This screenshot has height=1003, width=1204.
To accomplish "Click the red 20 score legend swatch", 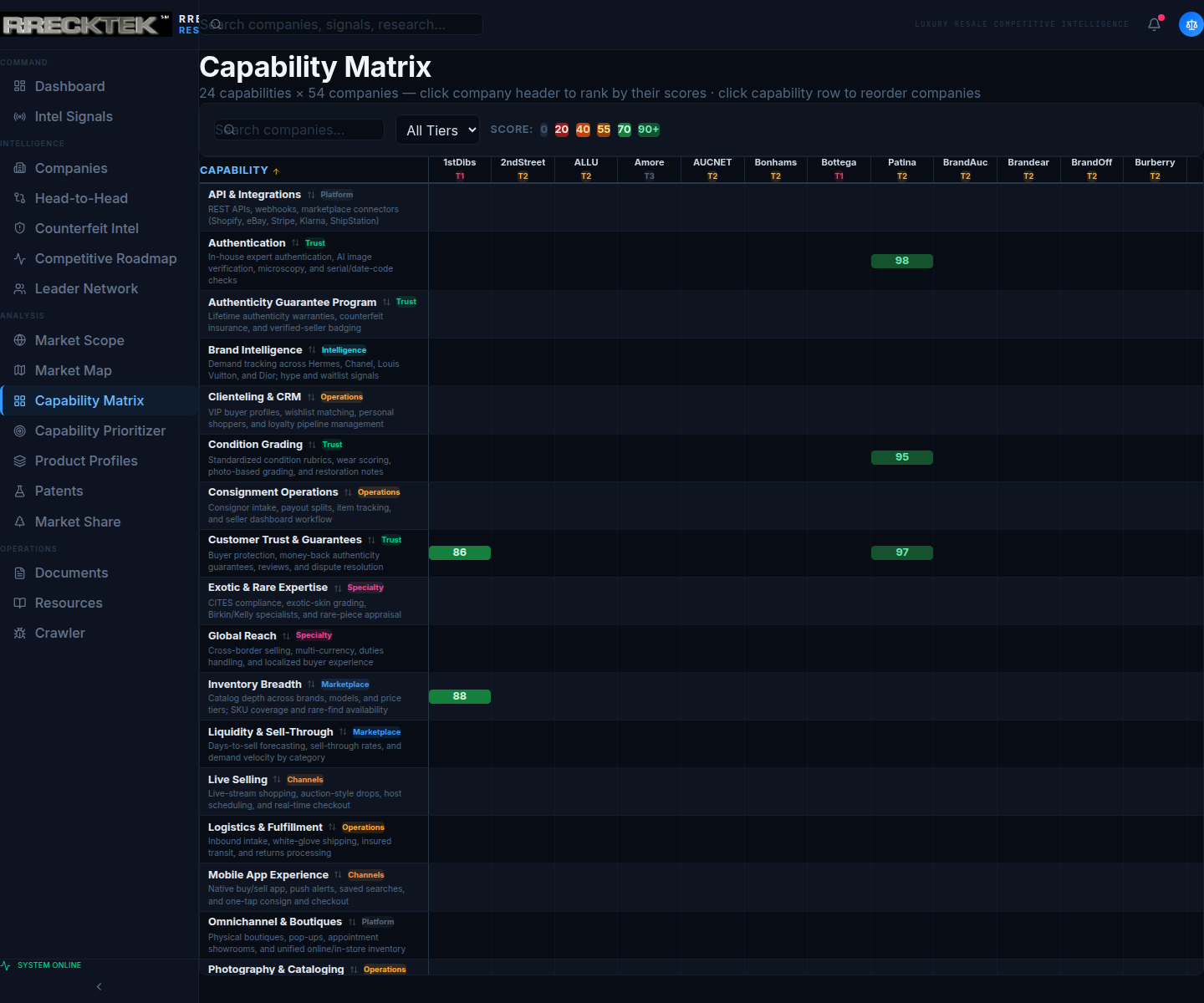I will coord(562,130).
